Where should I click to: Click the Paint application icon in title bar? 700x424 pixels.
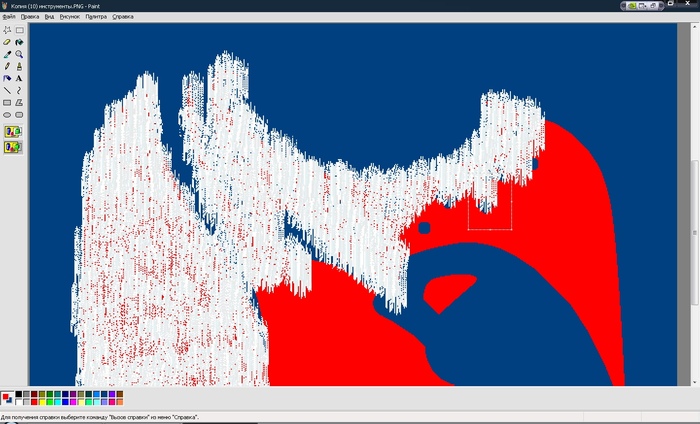[x=4, y=6]
